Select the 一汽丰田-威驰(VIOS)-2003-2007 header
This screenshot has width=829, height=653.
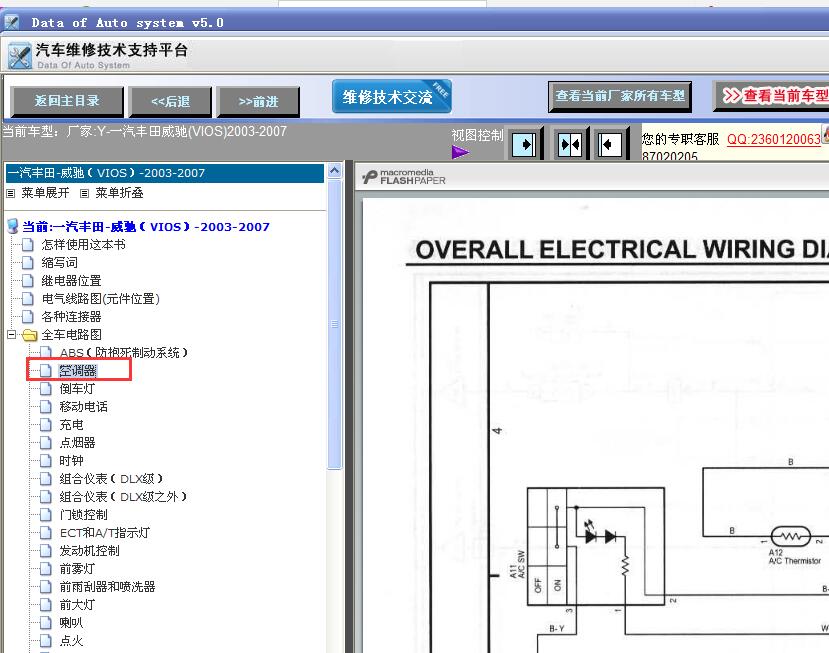click(164, 173)
